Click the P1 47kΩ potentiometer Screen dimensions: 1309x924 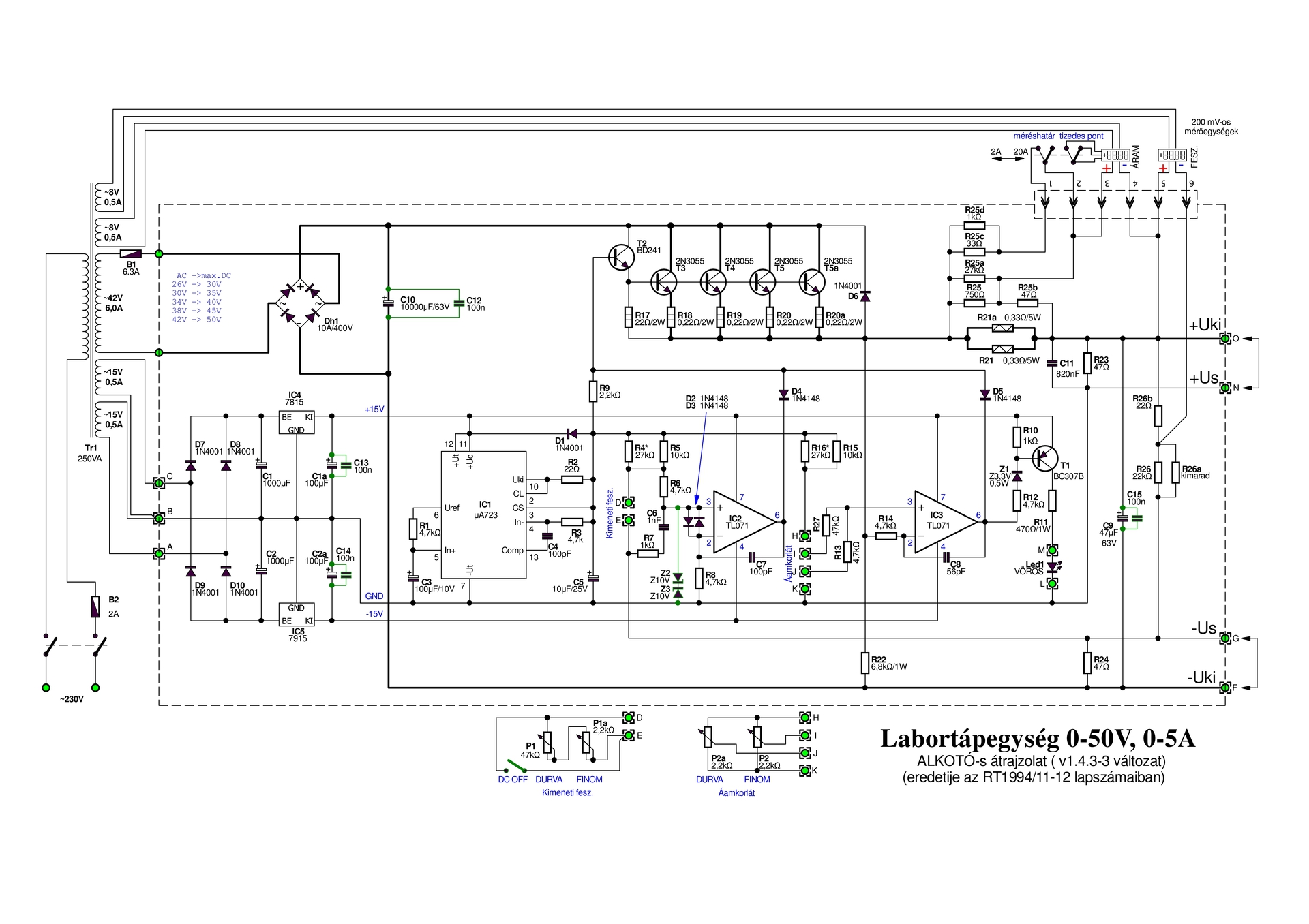click(x=546, y=744)
